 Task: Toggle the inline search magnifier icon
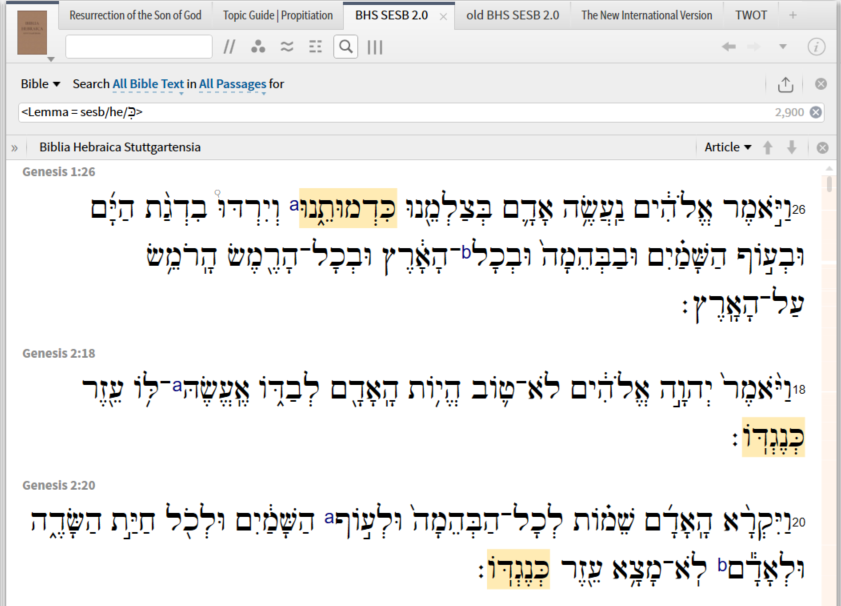coord(346,47)
